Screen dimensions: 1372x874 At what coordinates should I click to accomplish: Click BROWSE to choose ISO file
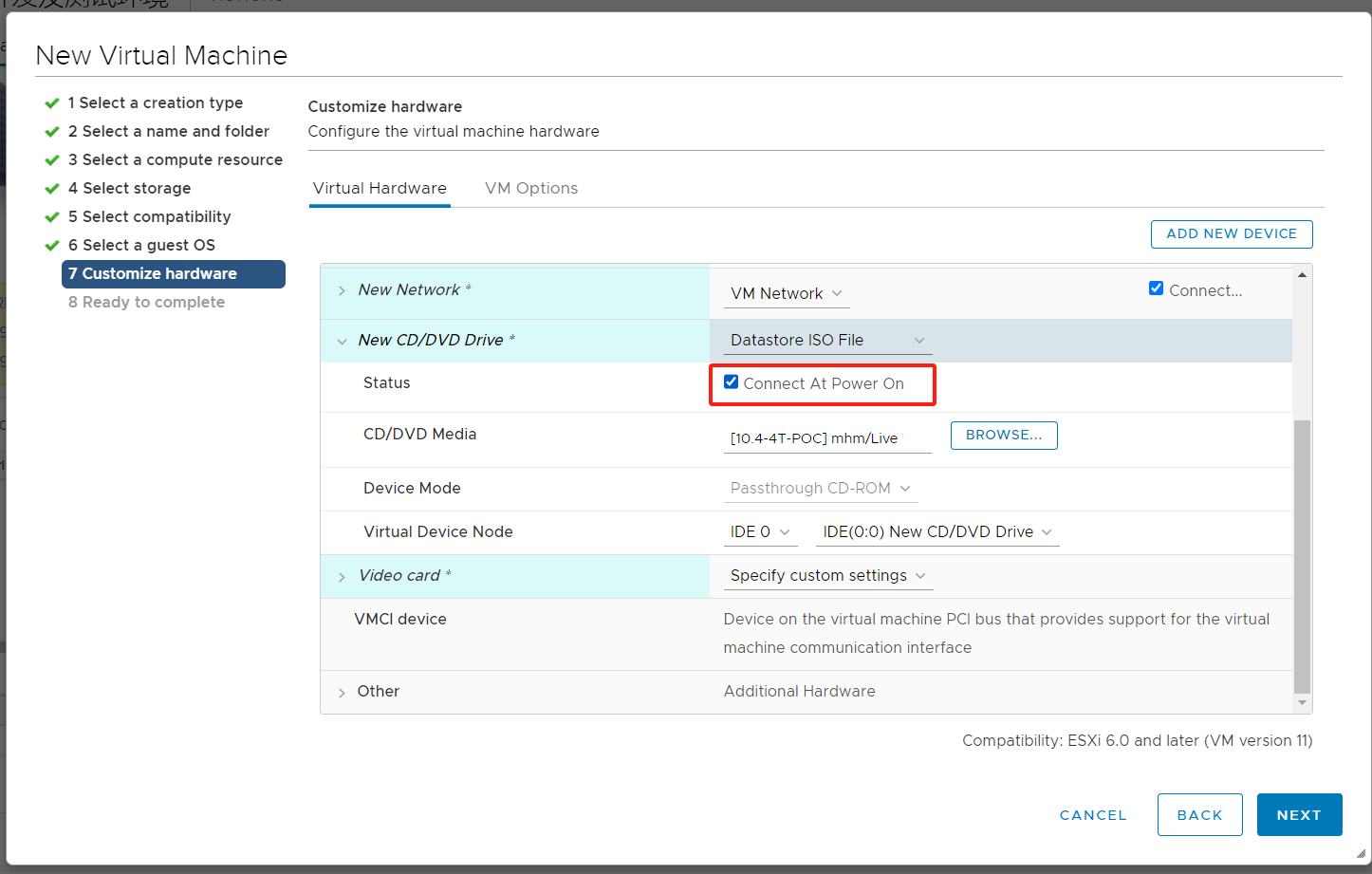click(1004, 436)
